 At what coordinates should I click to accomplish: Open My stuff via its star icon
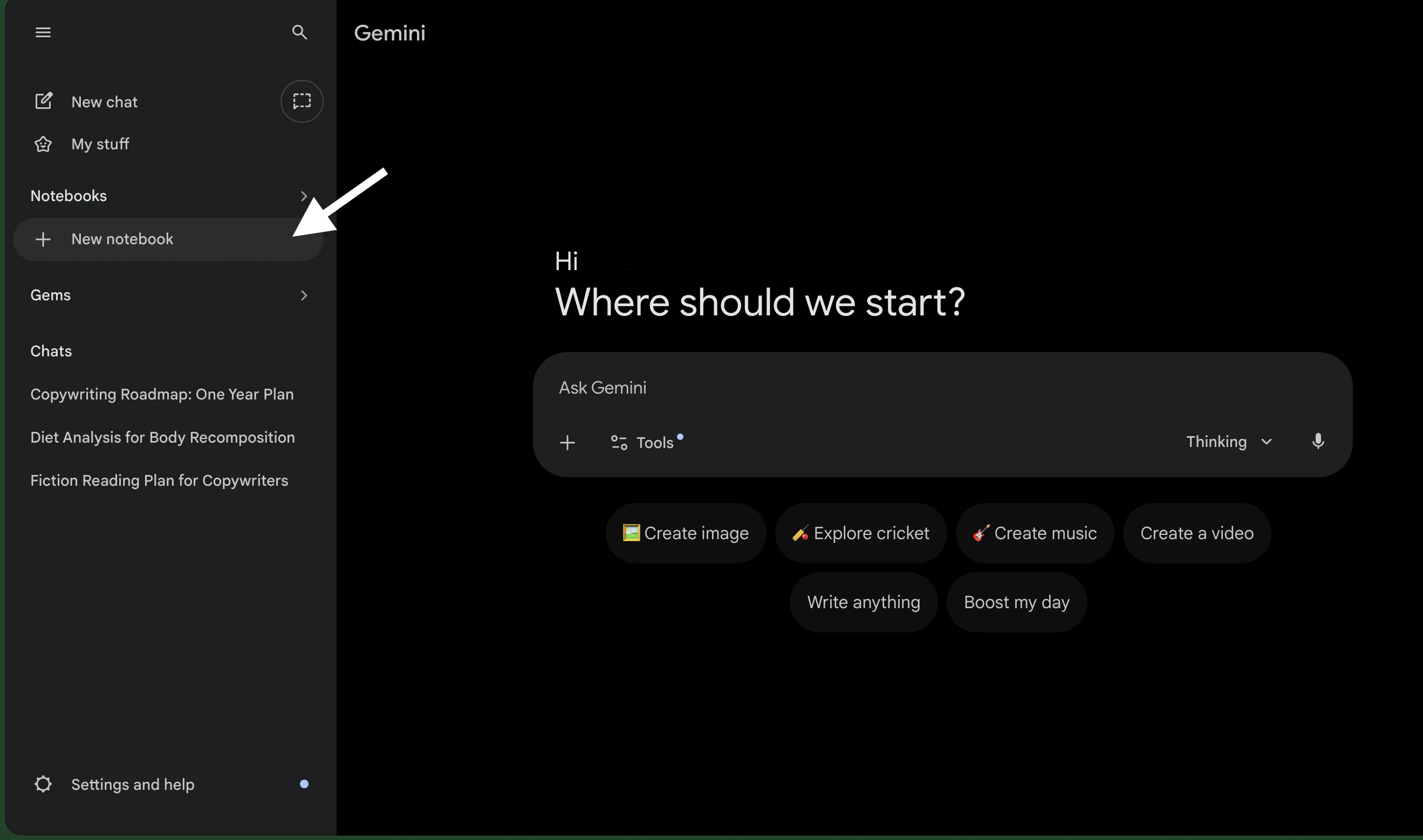coord(43,144)
